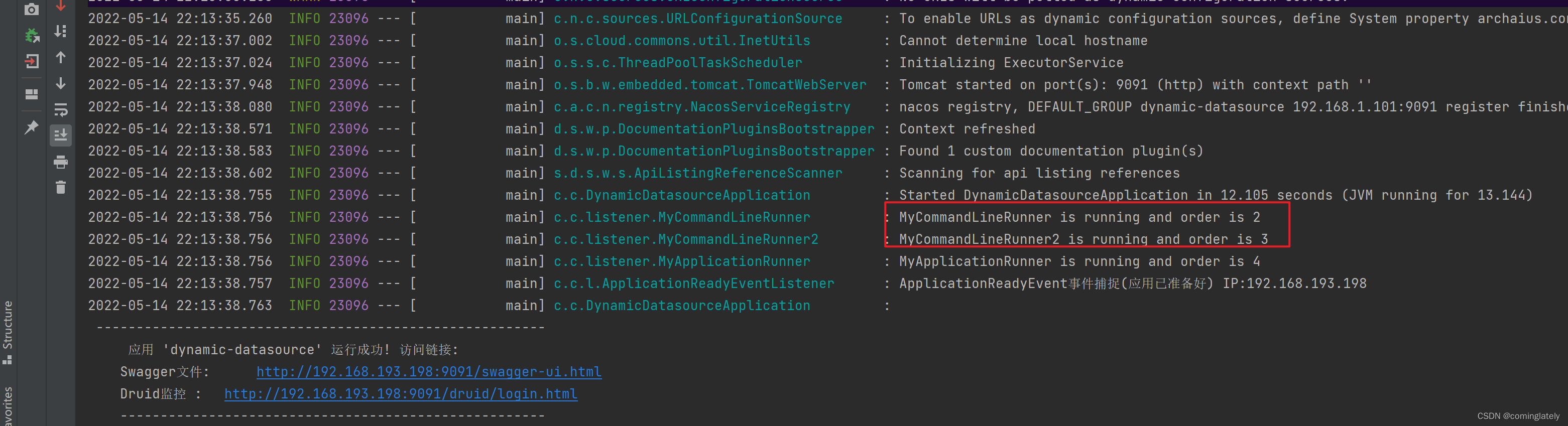
Task: Click logger c.c.listener.MyApplicationRunner
Action: 682,262
